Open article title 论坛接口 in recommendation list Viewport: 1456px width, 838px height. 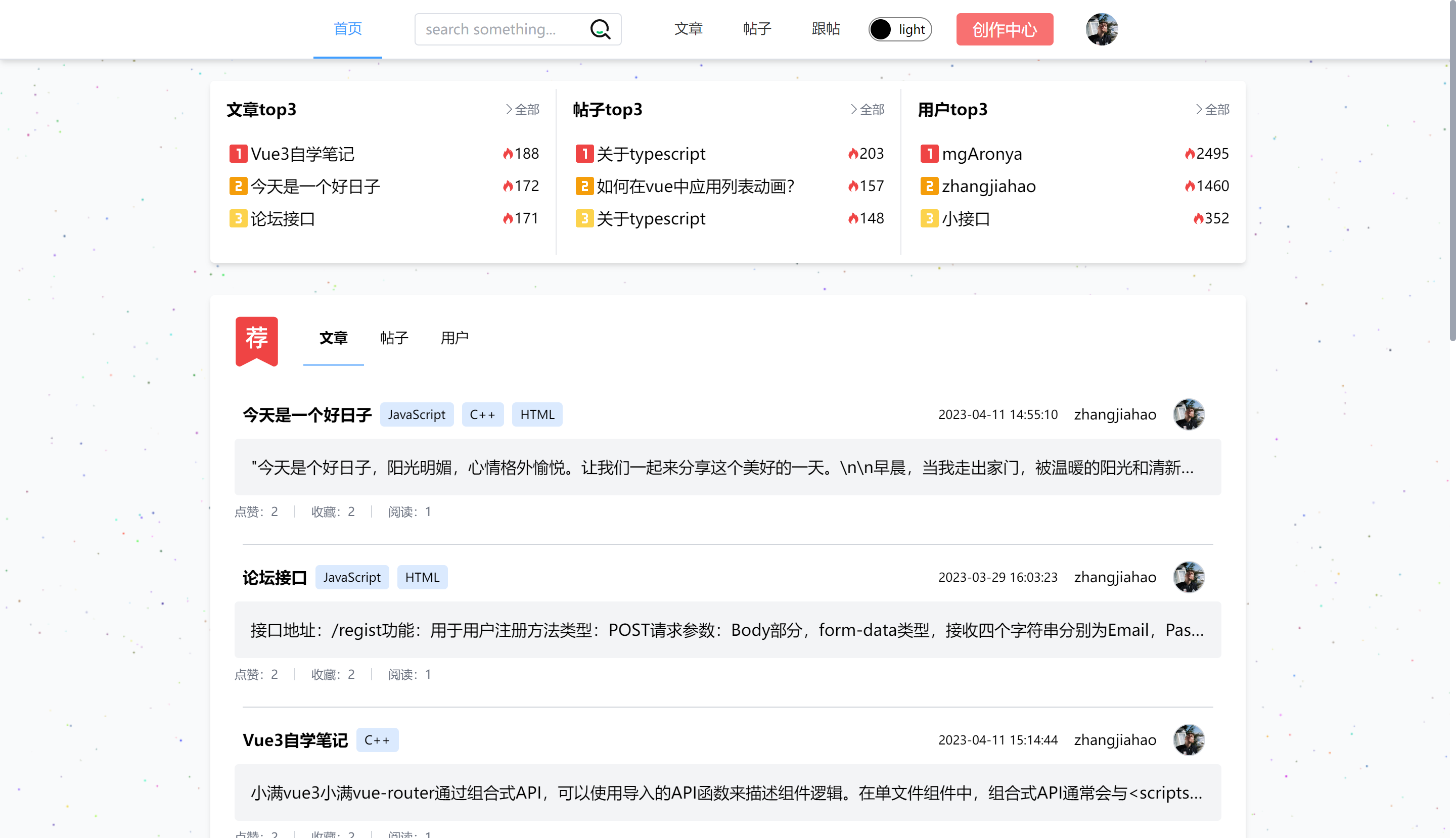coord(275,577)
